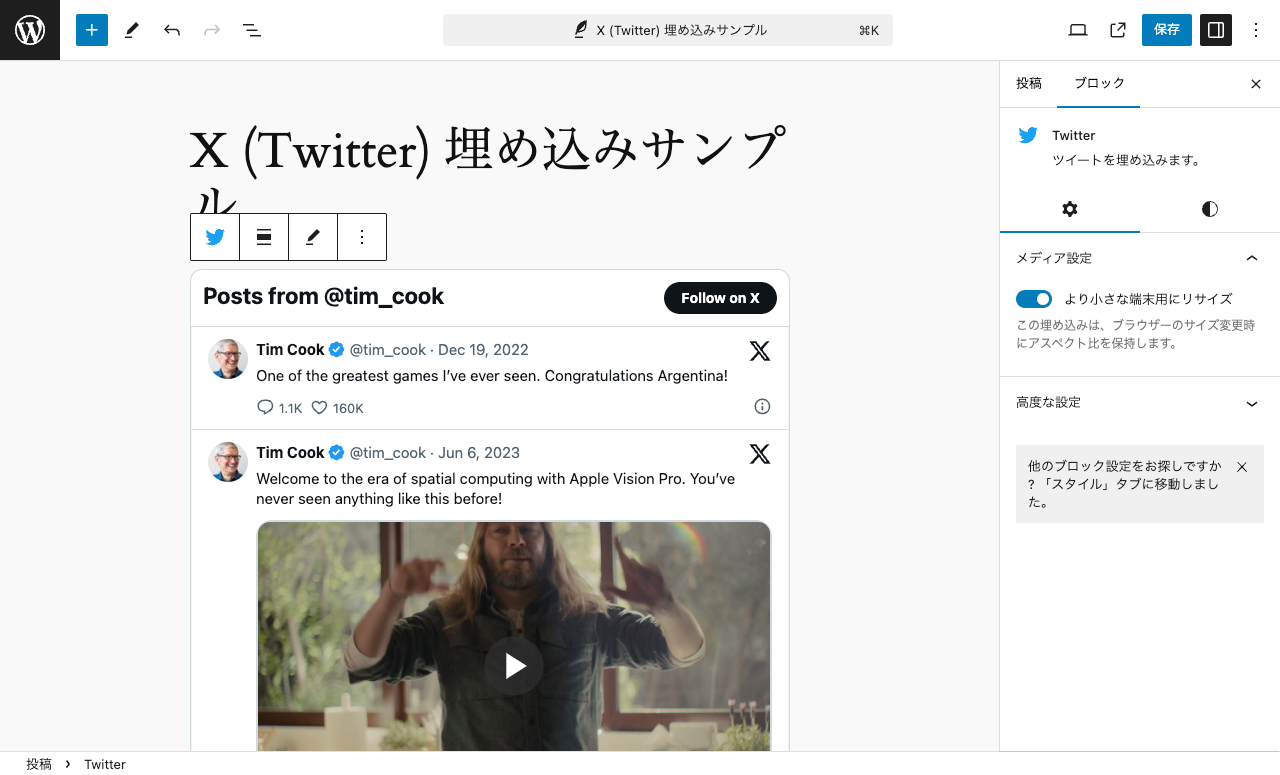
Task: Click the 保存 save button
Action: coord(1167,30)
